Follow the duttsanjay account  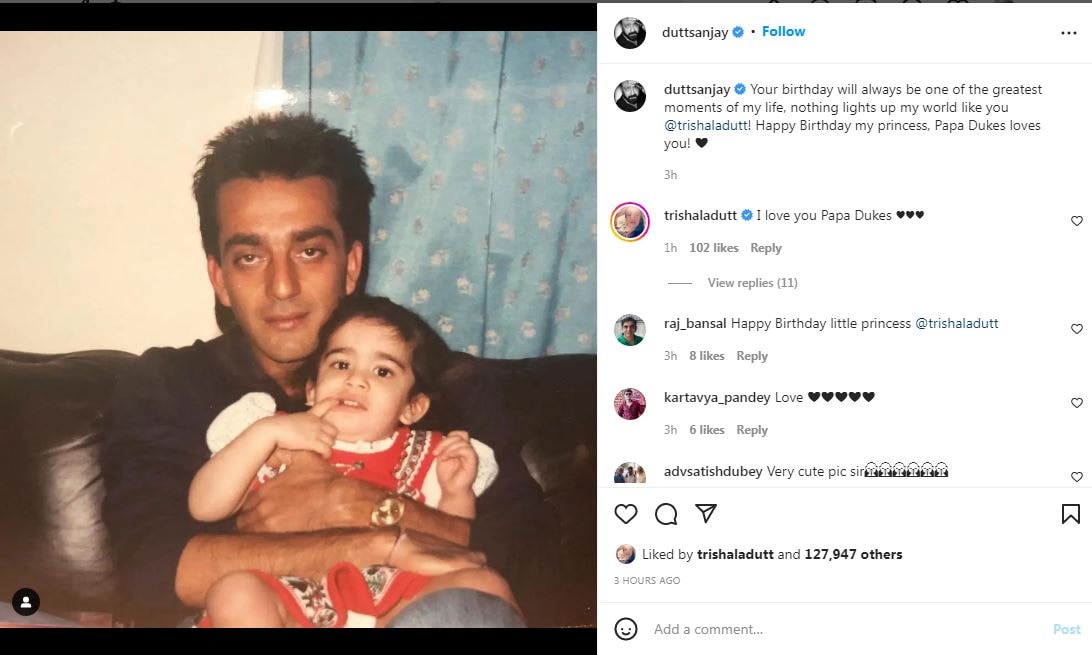tap(783, 31)
